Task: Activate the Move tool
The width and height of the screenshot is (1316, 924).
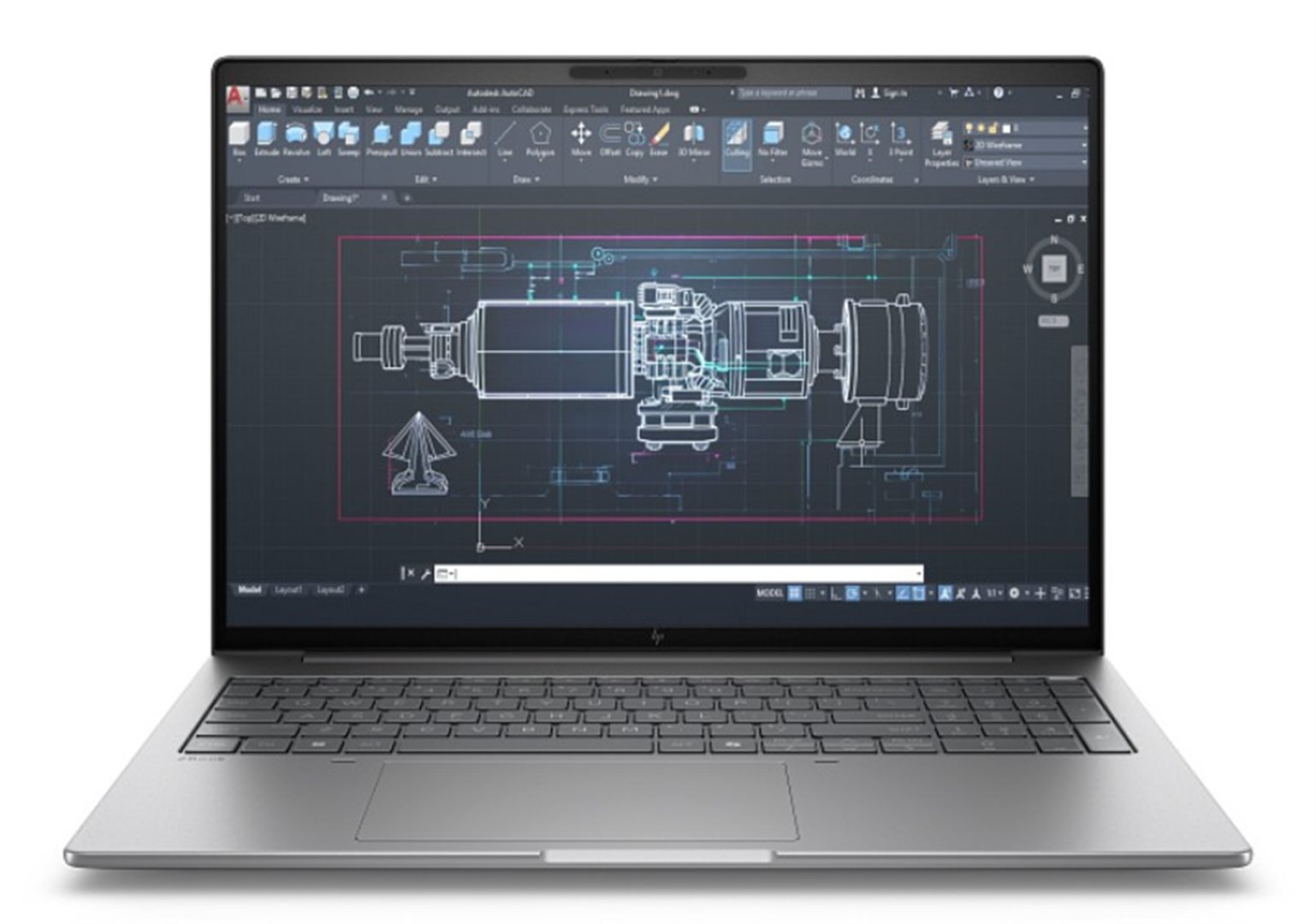Action: tap(581, 137)
